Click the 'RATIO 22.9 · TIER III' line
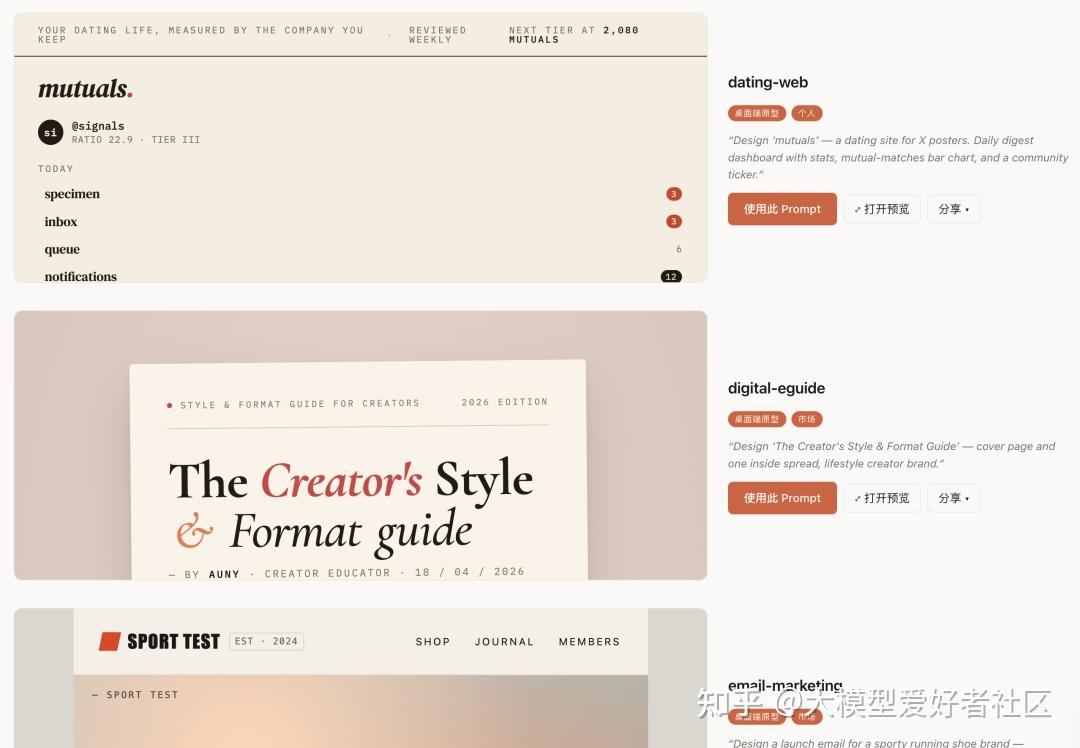Image resolution: width=1080 pixels, height=748 pixels. click(x=136, y=140)
